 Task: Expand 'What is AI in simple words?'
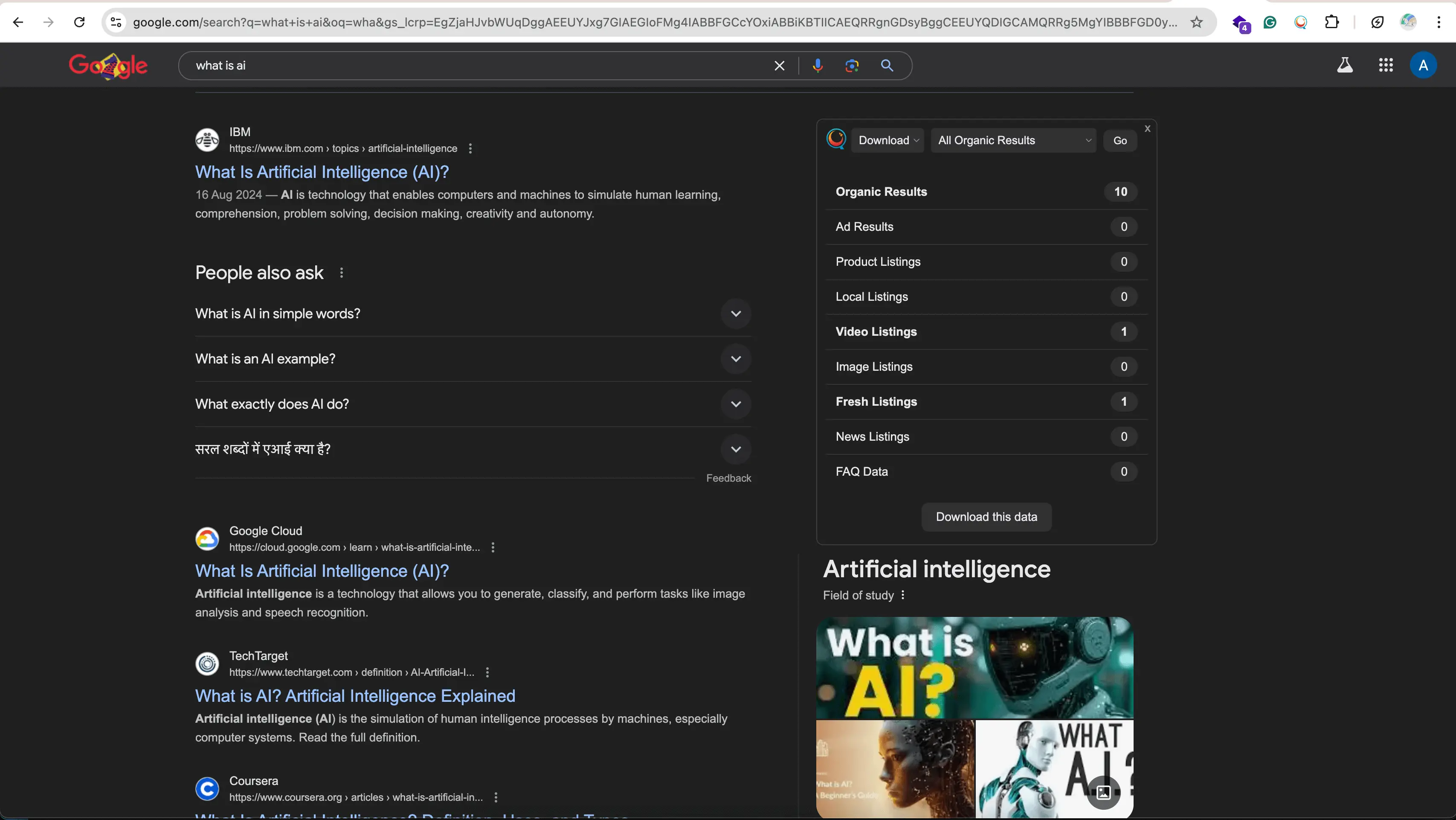coord(735,314)
